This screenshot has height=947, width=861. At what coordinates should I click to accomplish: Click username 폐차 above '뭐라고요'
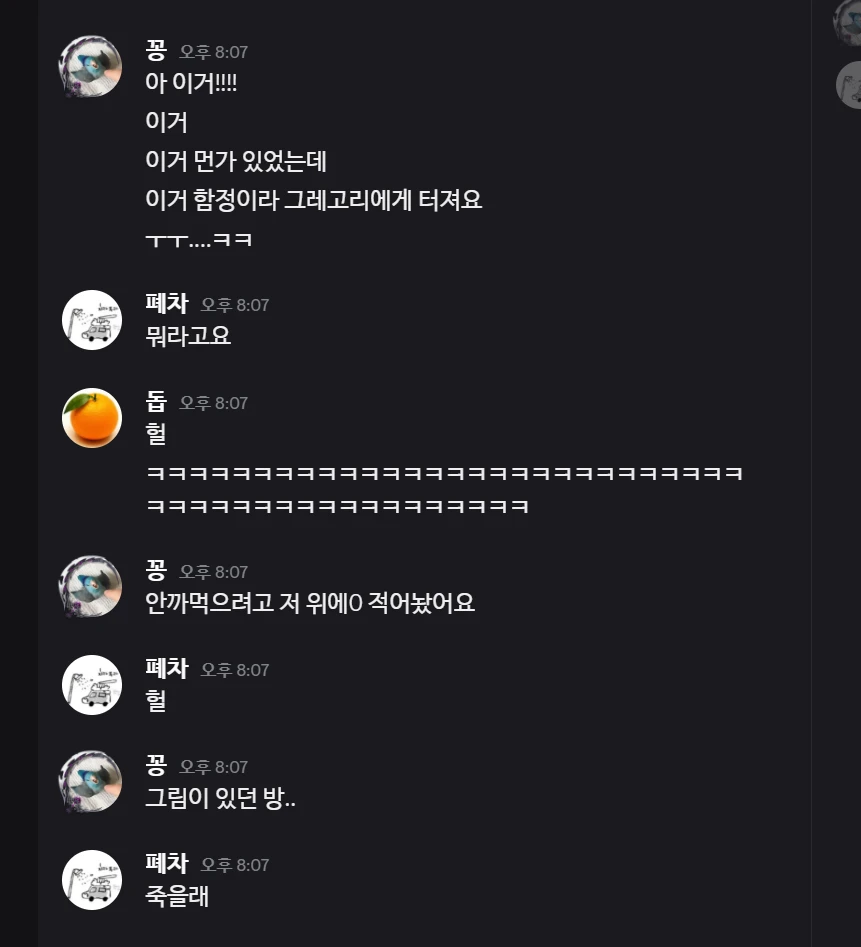coord(166,304)
